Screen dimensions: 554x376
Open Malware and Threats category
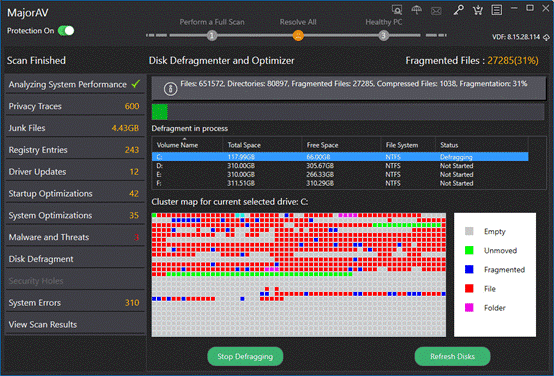point(75,237)
